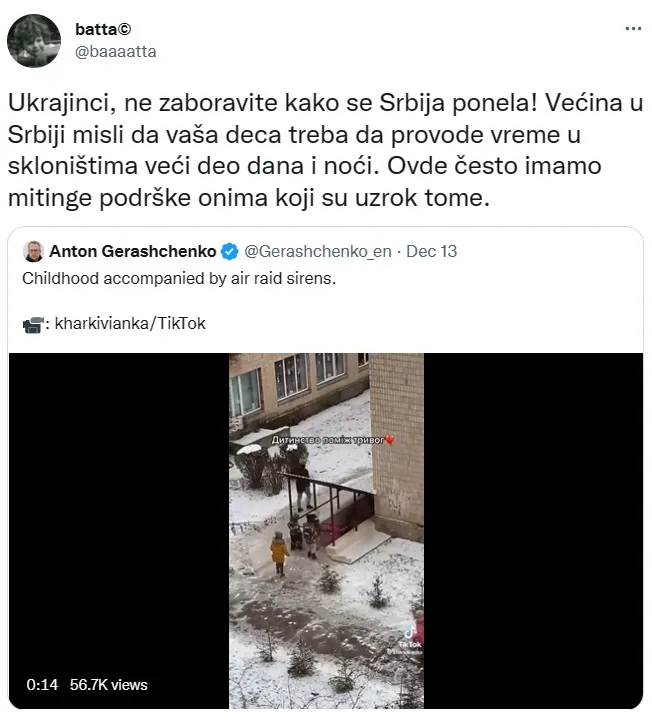Visit the @baaaatta handle
This screenshot has height=712, width=652.
(116, 51)
